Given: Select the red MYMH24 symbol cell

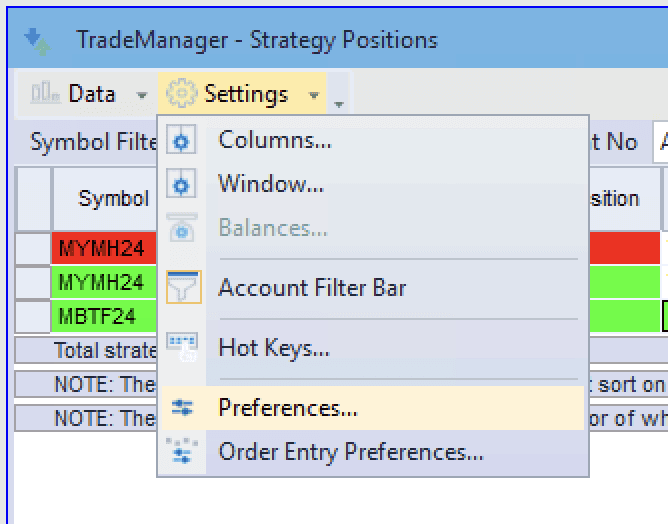Looking at the screenshot, I should (x=104, y=248).
